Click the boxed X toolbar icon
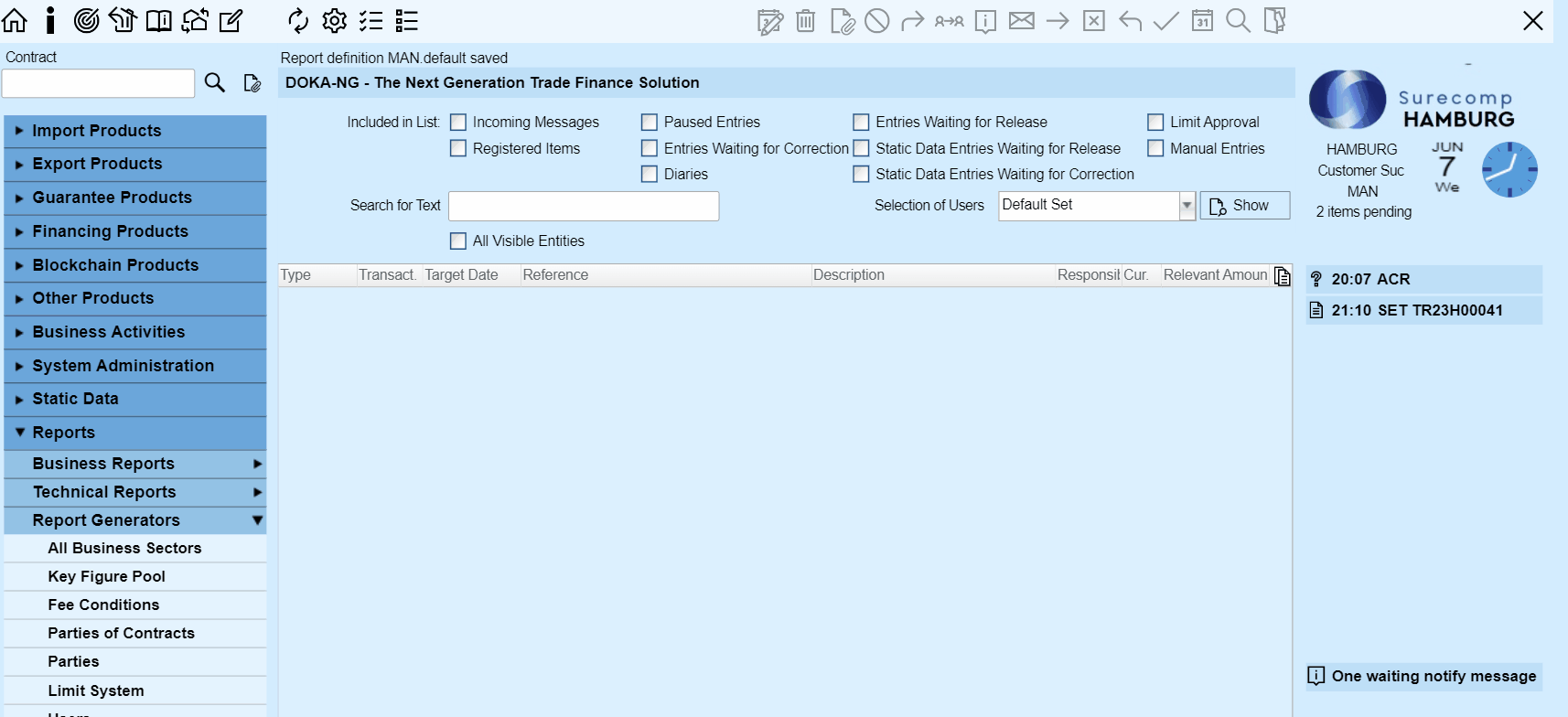This screenshot has height=717, width=1568. [x=1094, y=20]
